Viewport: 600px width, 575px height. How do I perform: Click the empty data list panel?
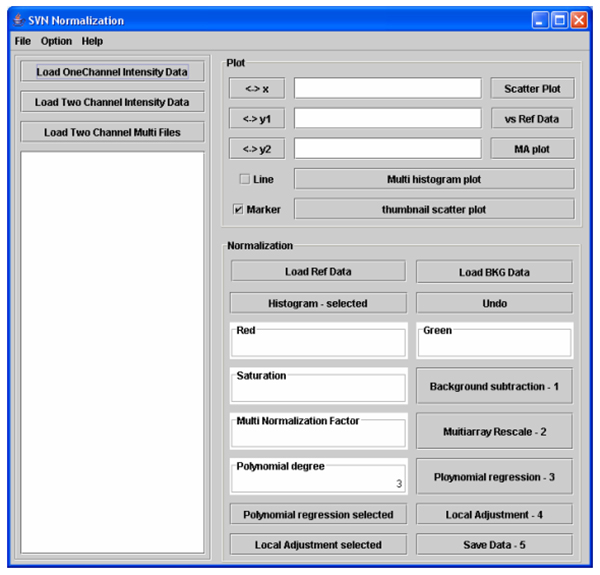(112, 350)
